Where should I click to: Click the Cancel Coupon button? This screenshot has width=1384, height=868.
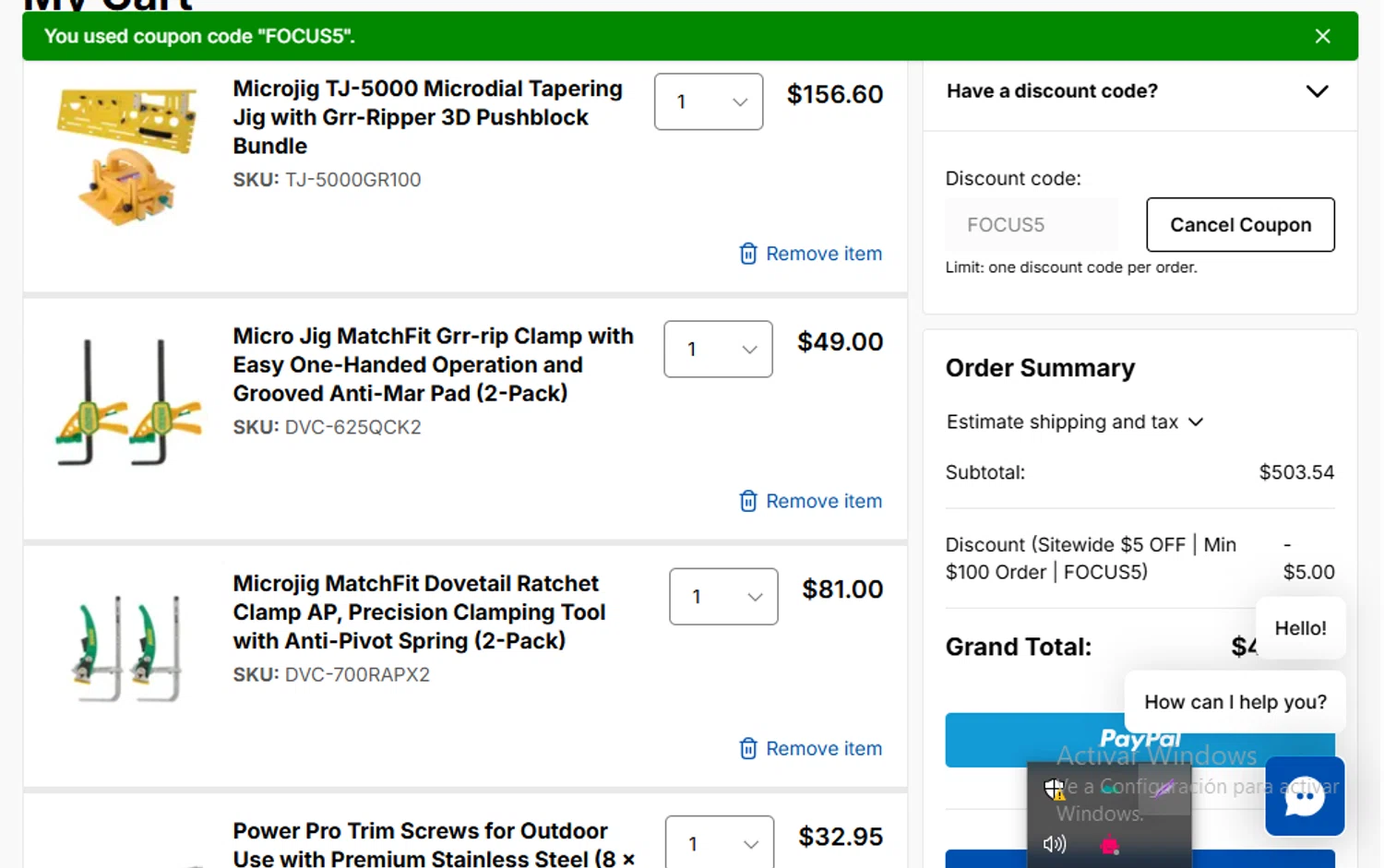pyautogui.click(x=1240, y=224)
